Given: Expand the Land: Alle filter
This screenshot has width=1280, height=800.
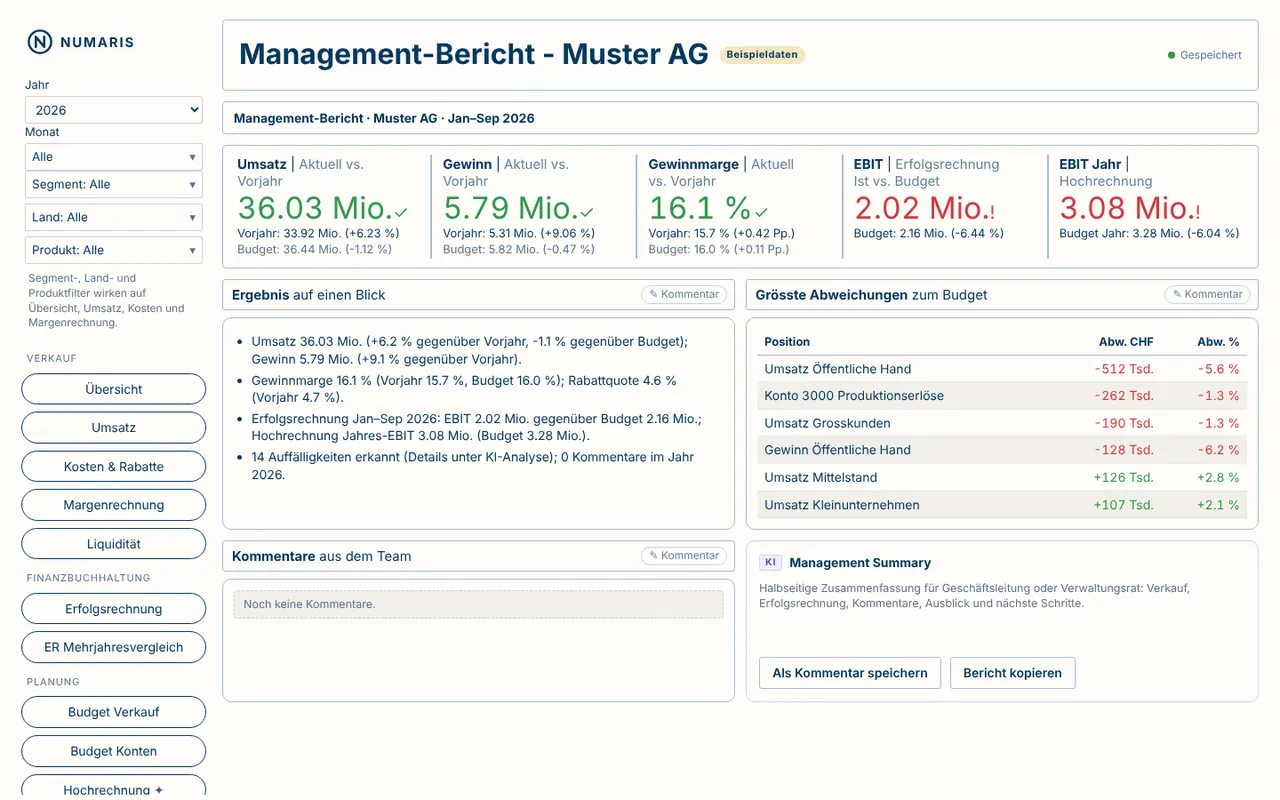Looking at the screenshot, I should (114, 218).
